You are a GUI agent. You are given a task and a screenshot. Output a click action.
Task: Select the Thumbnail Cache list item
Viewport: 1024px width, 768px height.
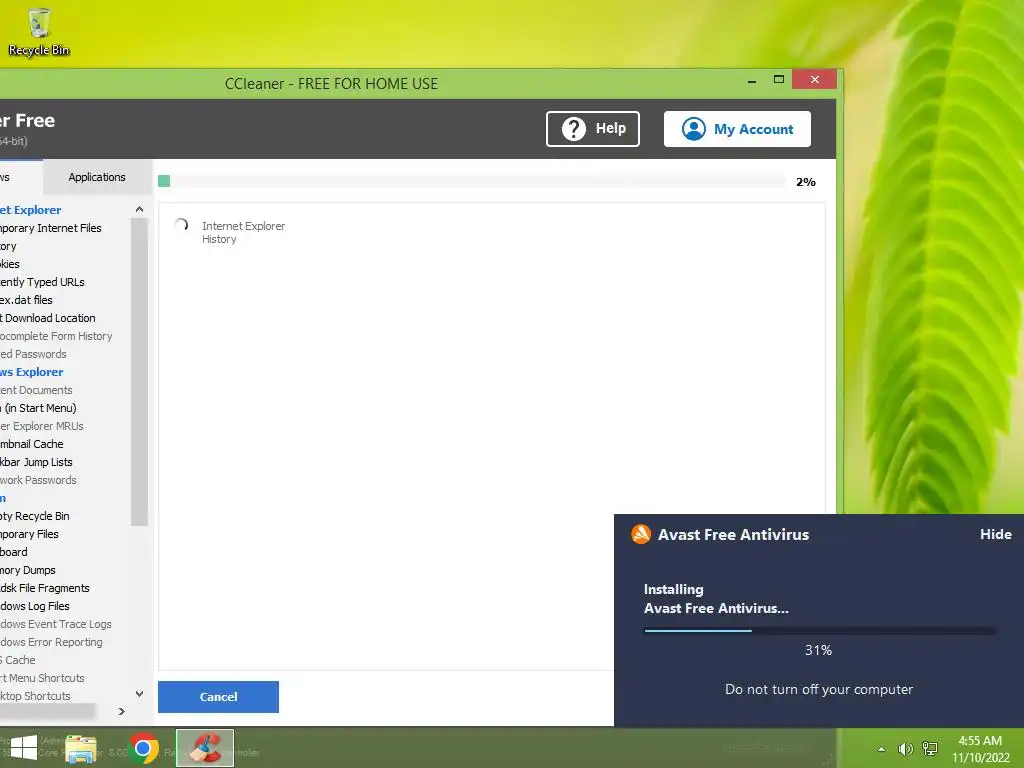click(x=31, y=444)
